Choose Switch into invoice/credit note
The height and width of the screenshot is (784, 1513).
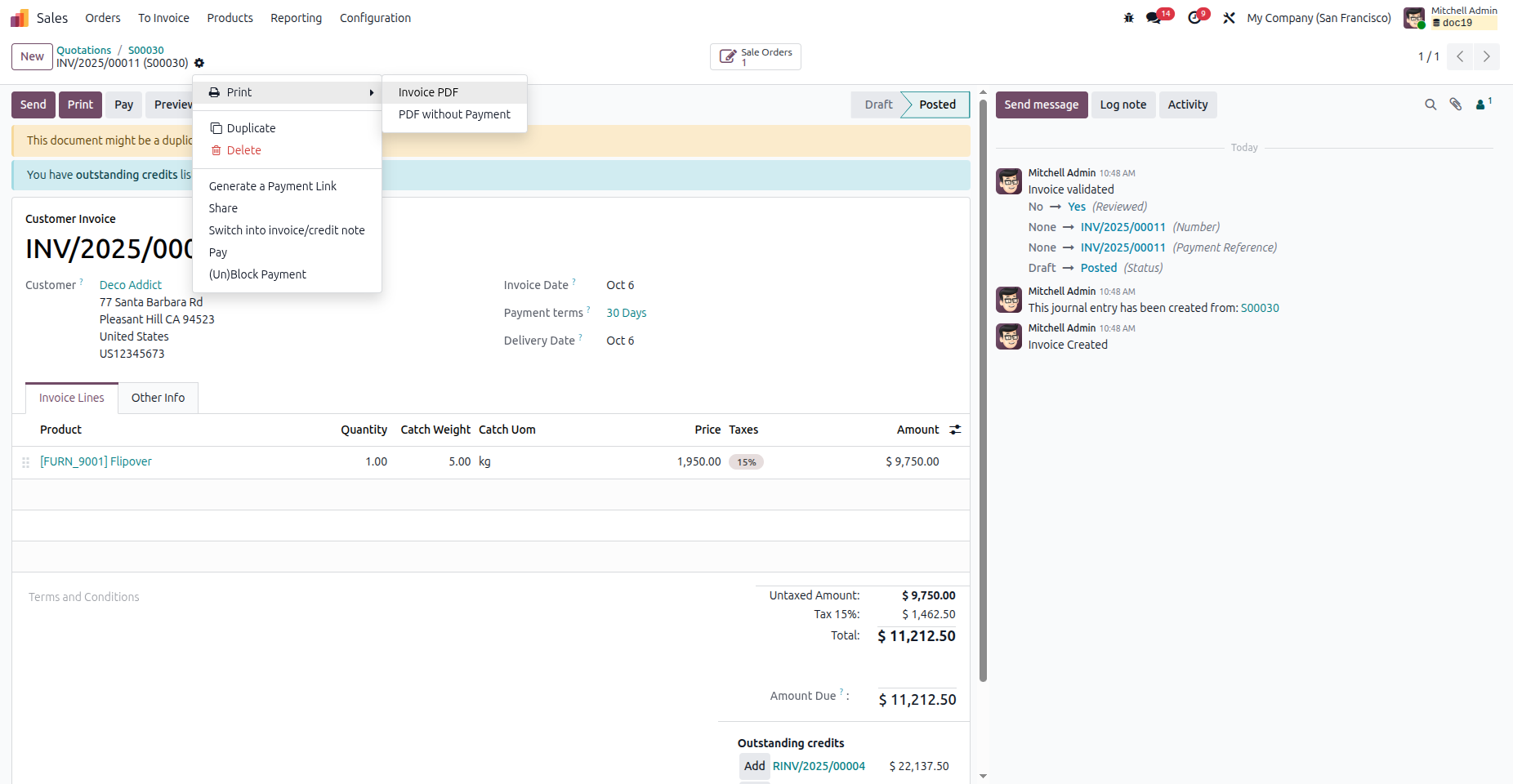287,230
